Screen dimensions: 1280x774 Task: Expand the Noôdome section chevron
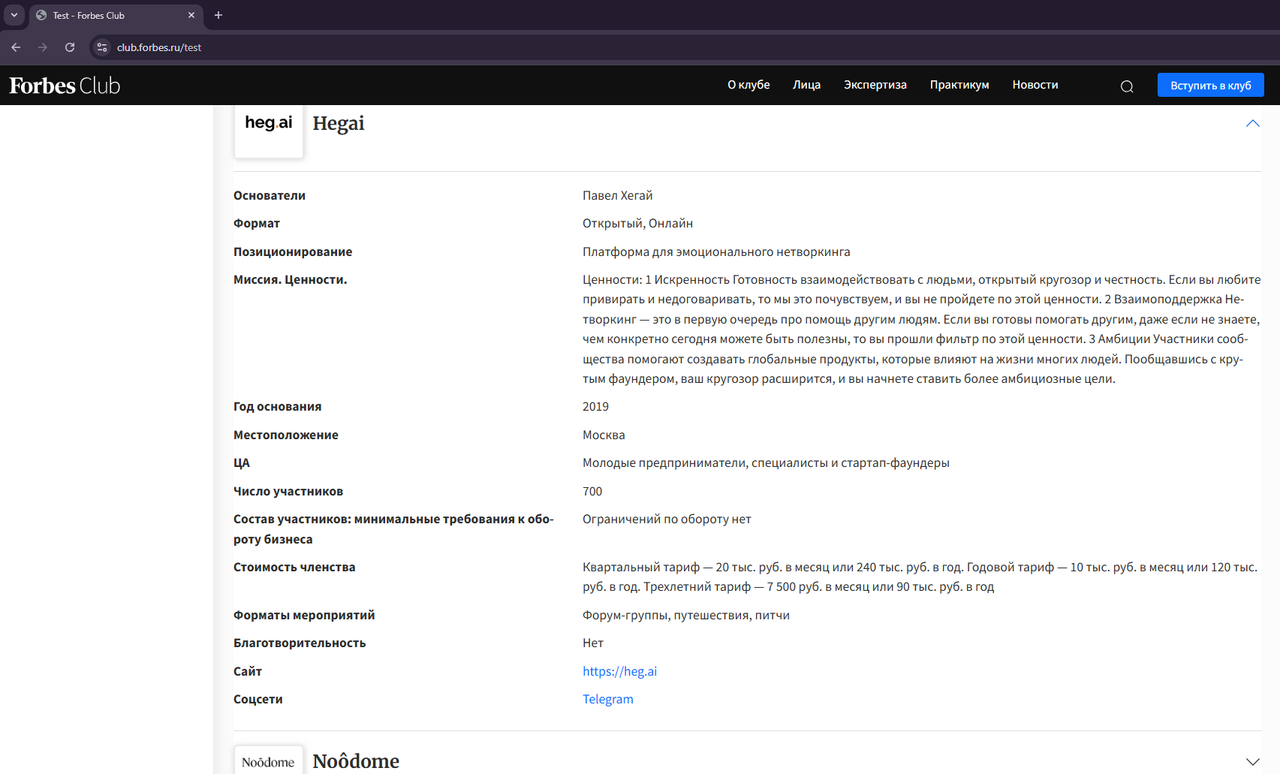click(x=1252, y=762)
